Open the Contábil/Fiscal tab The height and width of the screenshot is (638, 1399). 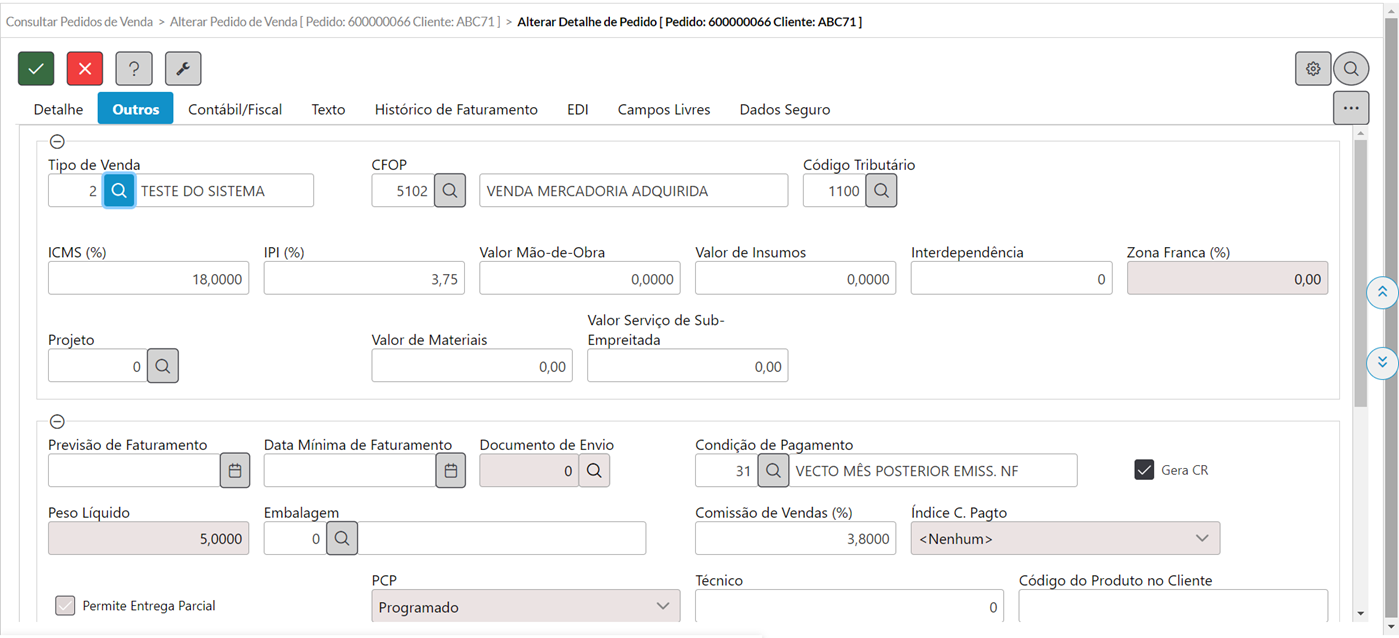click(x=235, y=109)
